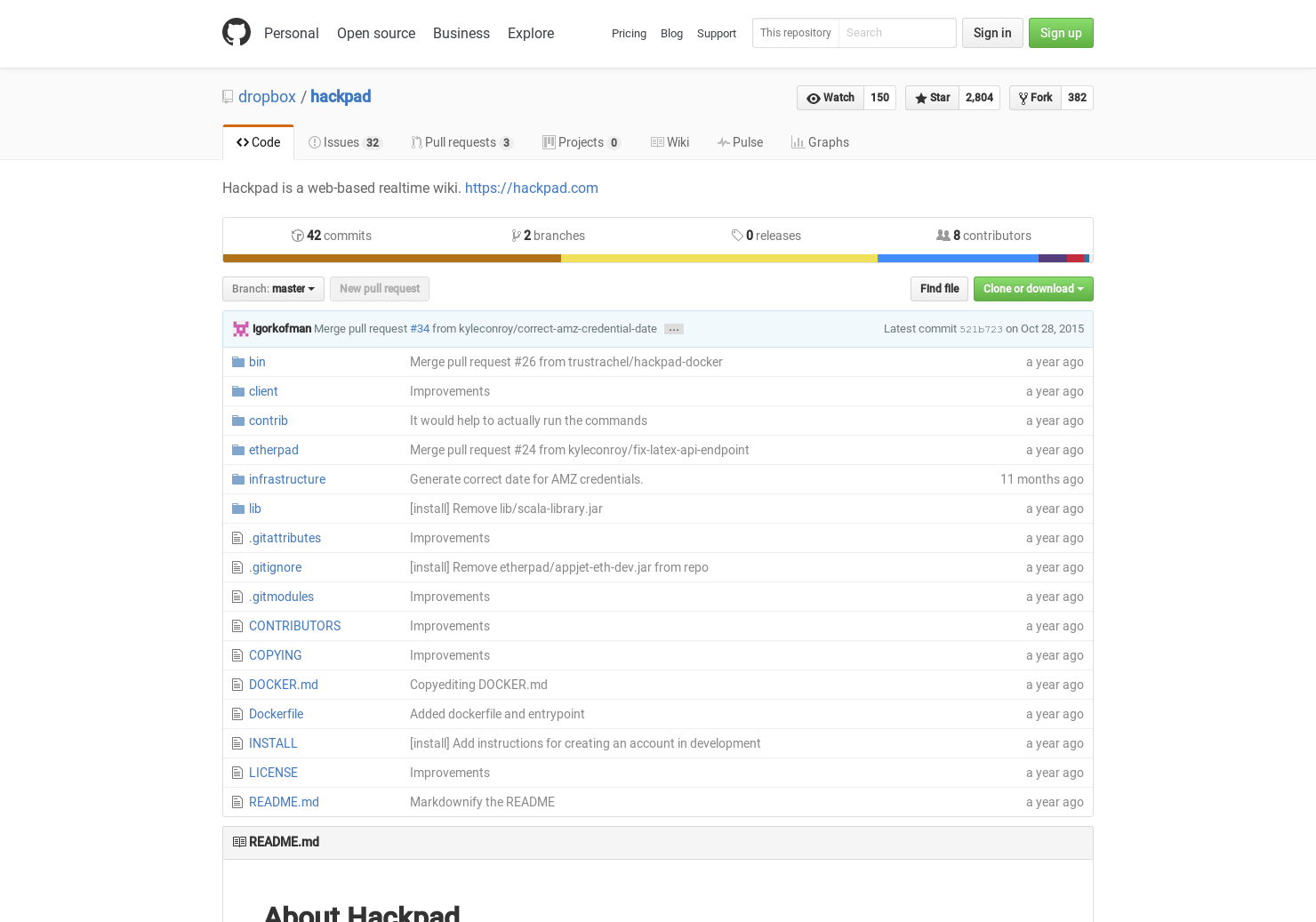Open the Pull requests tab

(461, 142)
